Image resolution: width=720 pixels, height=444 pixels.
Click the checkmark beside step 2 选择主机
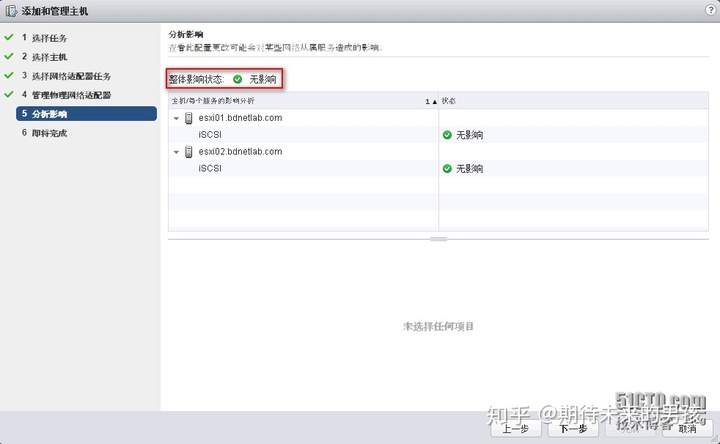pos(9,56)
